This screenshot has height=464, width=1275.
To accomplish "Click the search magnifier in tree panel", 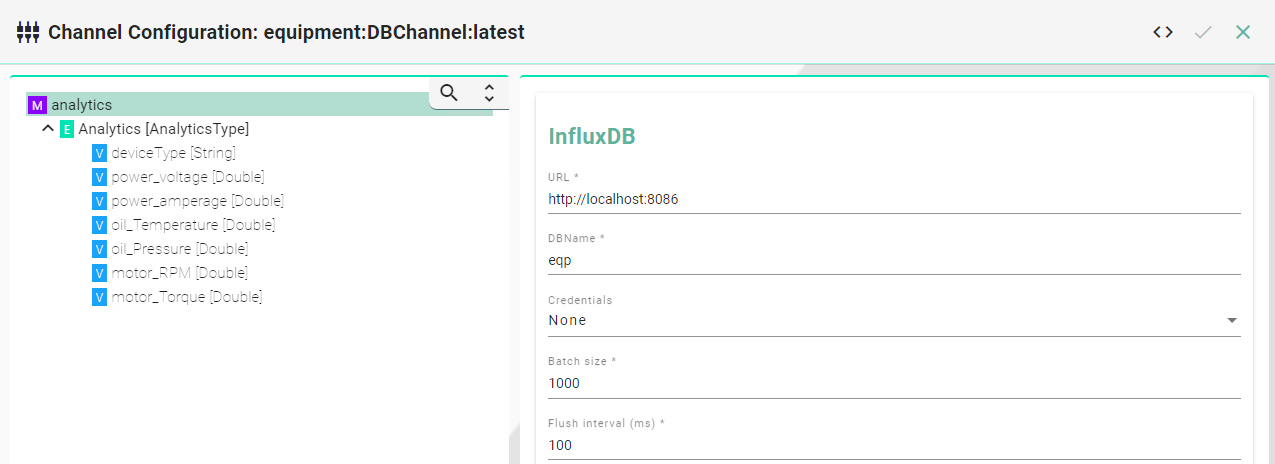I will (449, 93).
